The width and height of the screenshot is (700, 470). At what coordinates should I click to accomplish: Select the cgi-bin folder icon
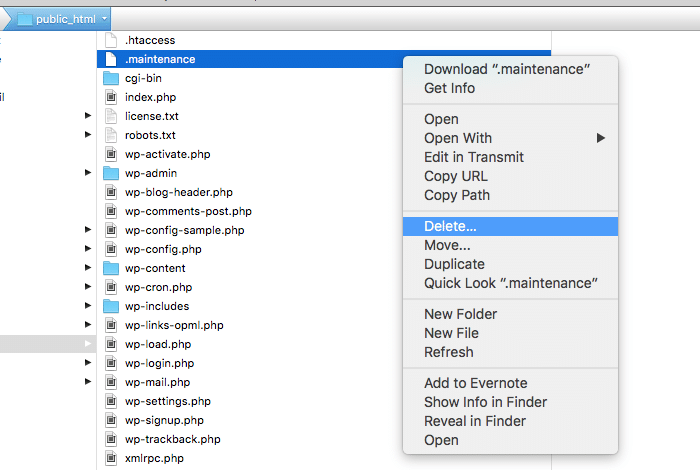pyautogui.click(x=111, y=78)
